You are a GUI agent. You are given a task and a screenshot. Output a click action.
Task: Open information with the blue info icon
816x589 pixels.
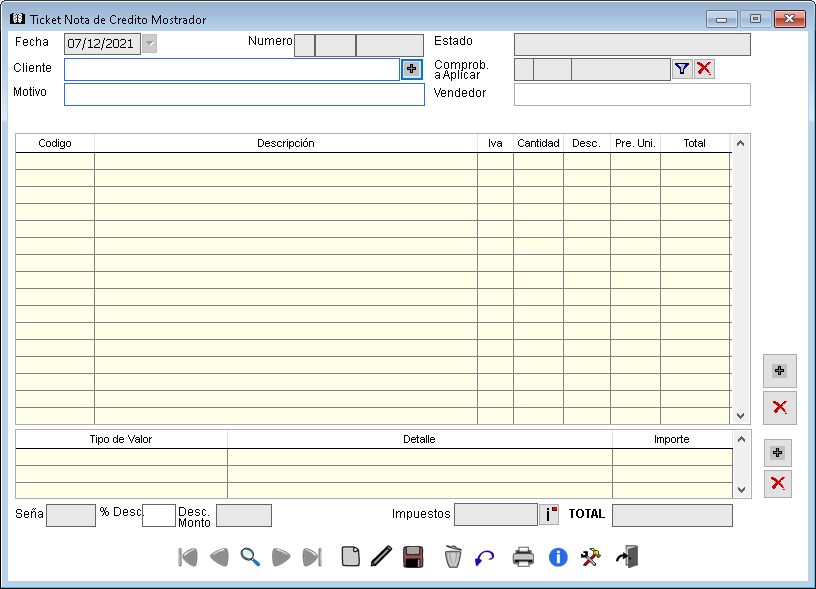pos(558,557)
